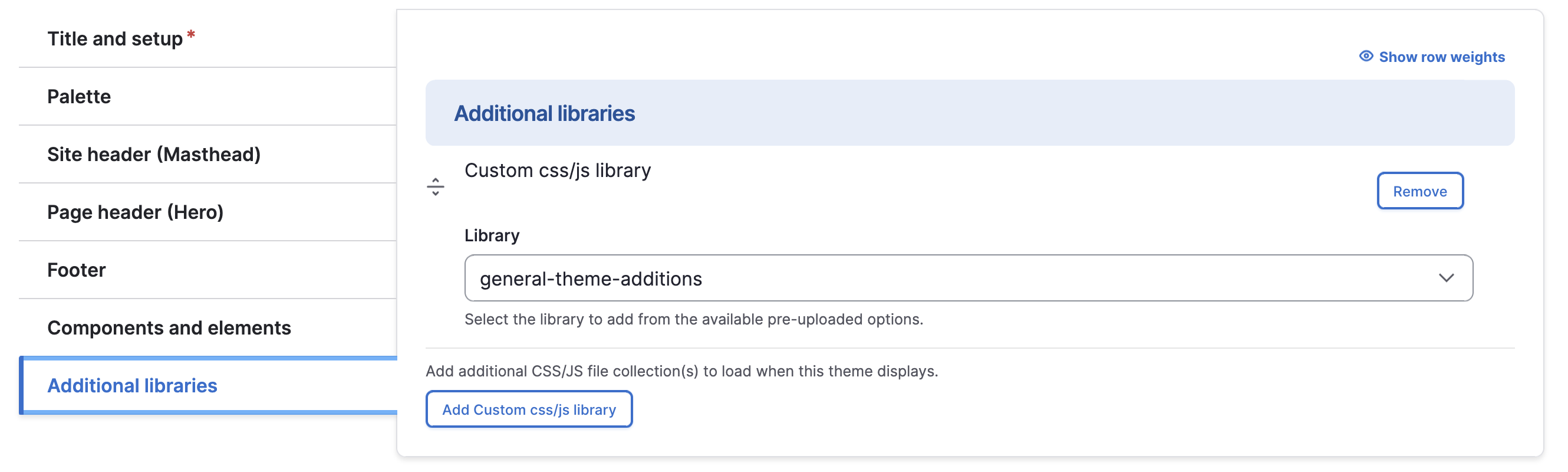The height and width of the screenshot is (472, 1568).
Task: Open the Footer settings section
Action: click(x=76, y=270)
